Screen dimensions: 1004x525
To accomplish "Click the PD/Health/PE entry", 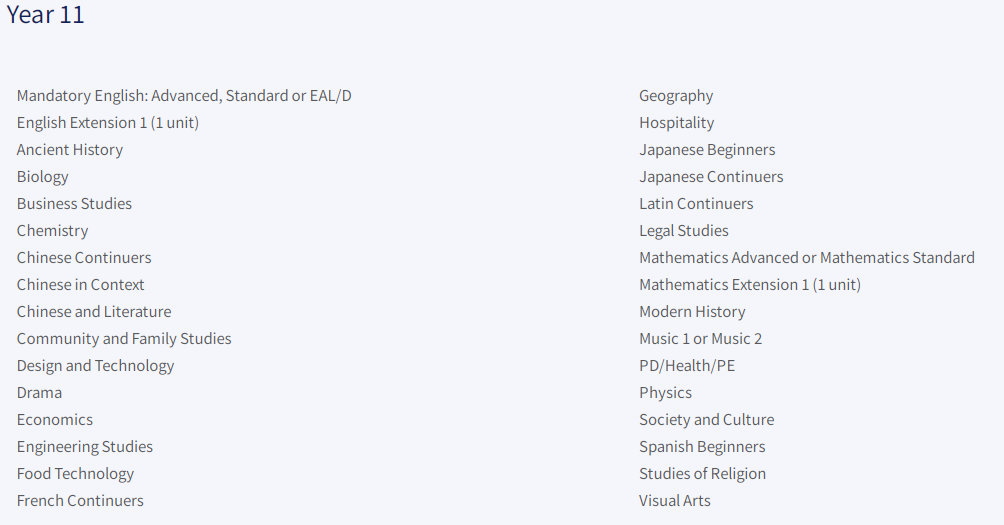I will point(687,366).
